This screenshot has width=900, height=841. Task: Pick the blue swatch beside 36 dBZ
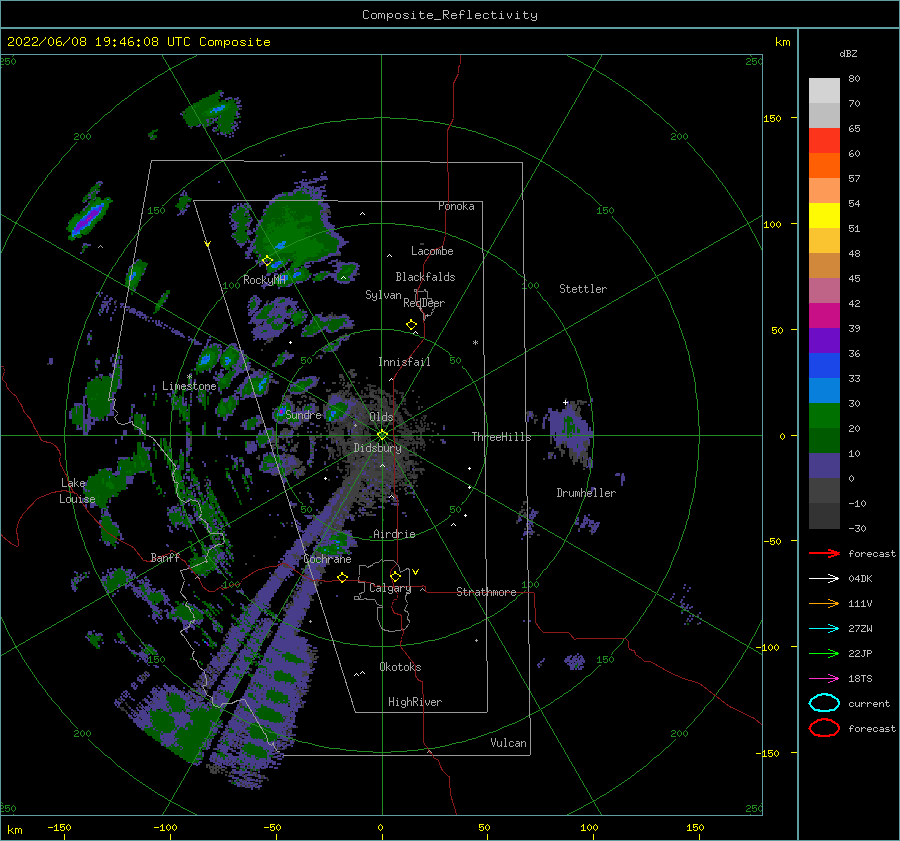[824, 365]
